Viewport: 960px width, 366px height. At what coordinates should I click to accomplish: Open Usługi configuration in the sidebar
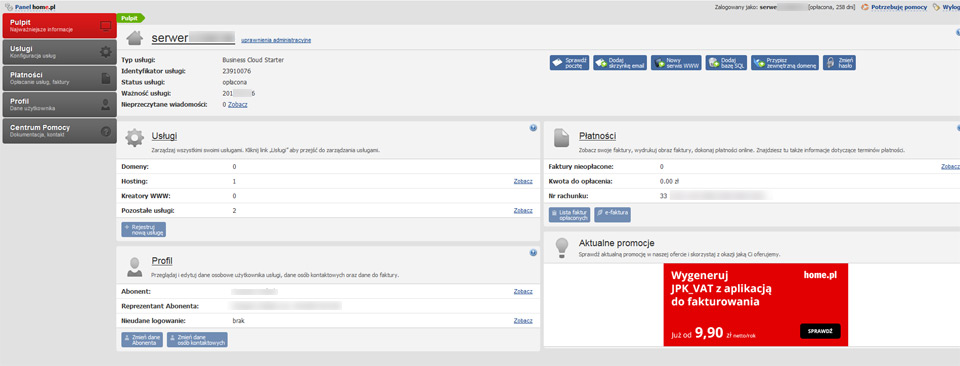click(59, 52)
